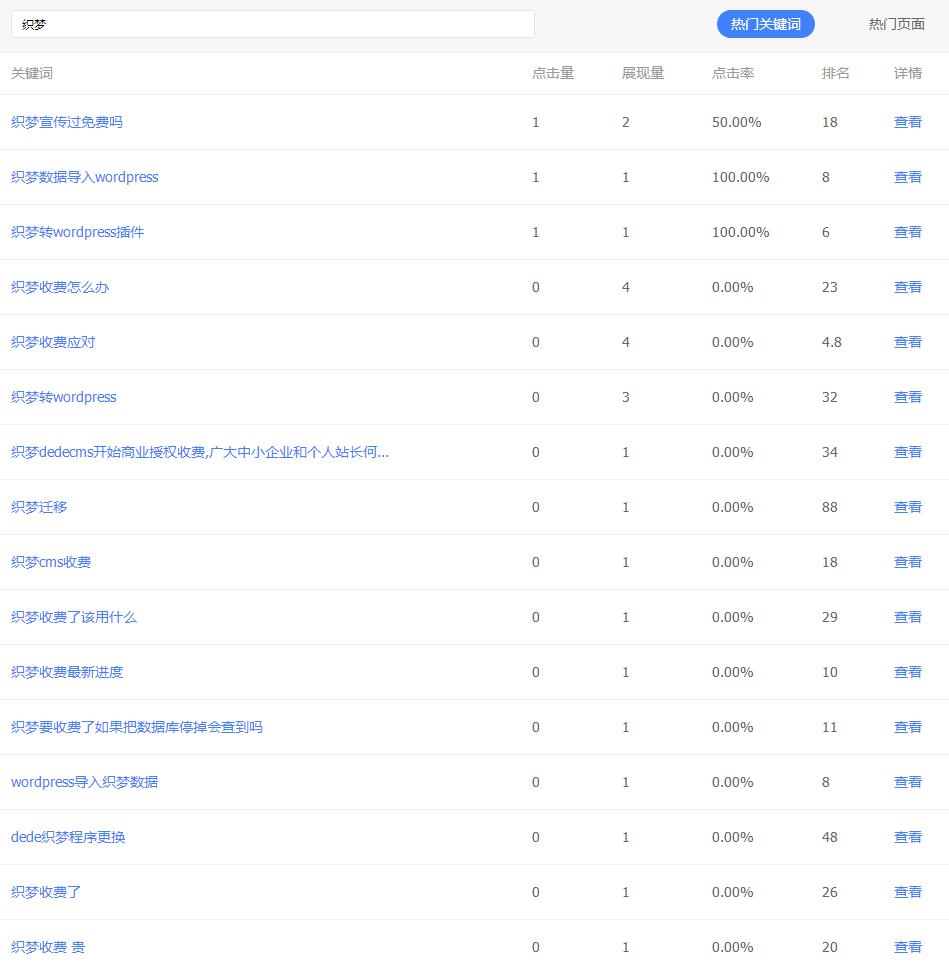Click the 排名 column header
Screen dimensions: 949x967
pyautogui.click(x=836, y=73)
